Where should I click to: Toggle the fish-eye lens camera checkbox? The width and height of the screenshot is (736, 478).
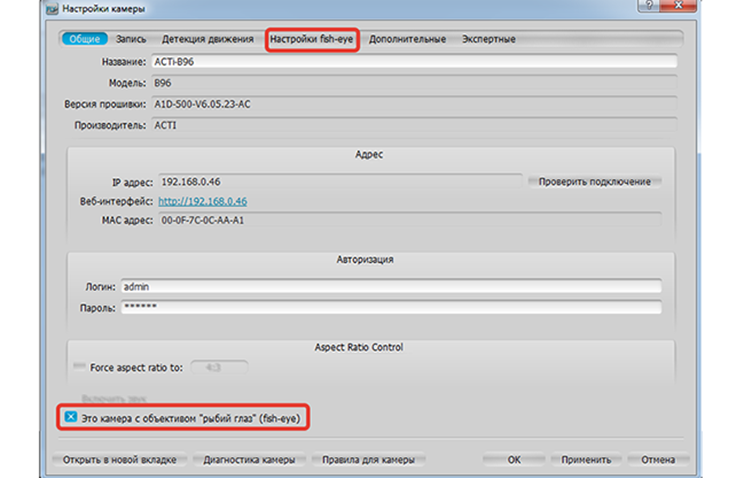tap(71, 417)
